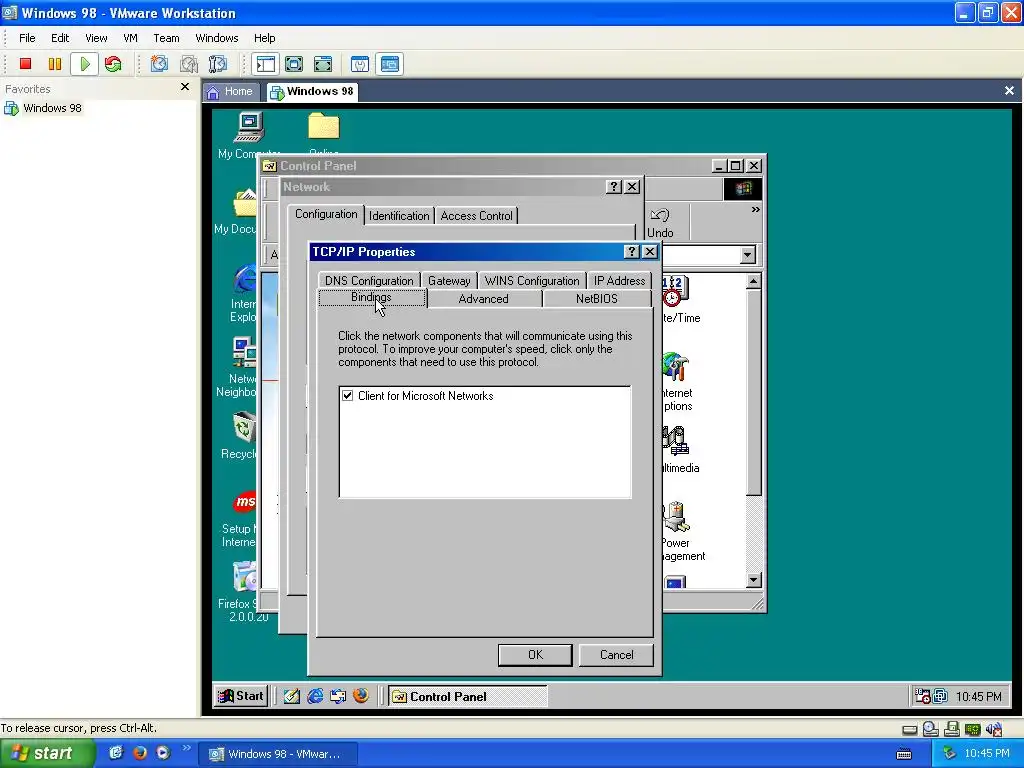Click OK in TCP/IP Properties

535,655
